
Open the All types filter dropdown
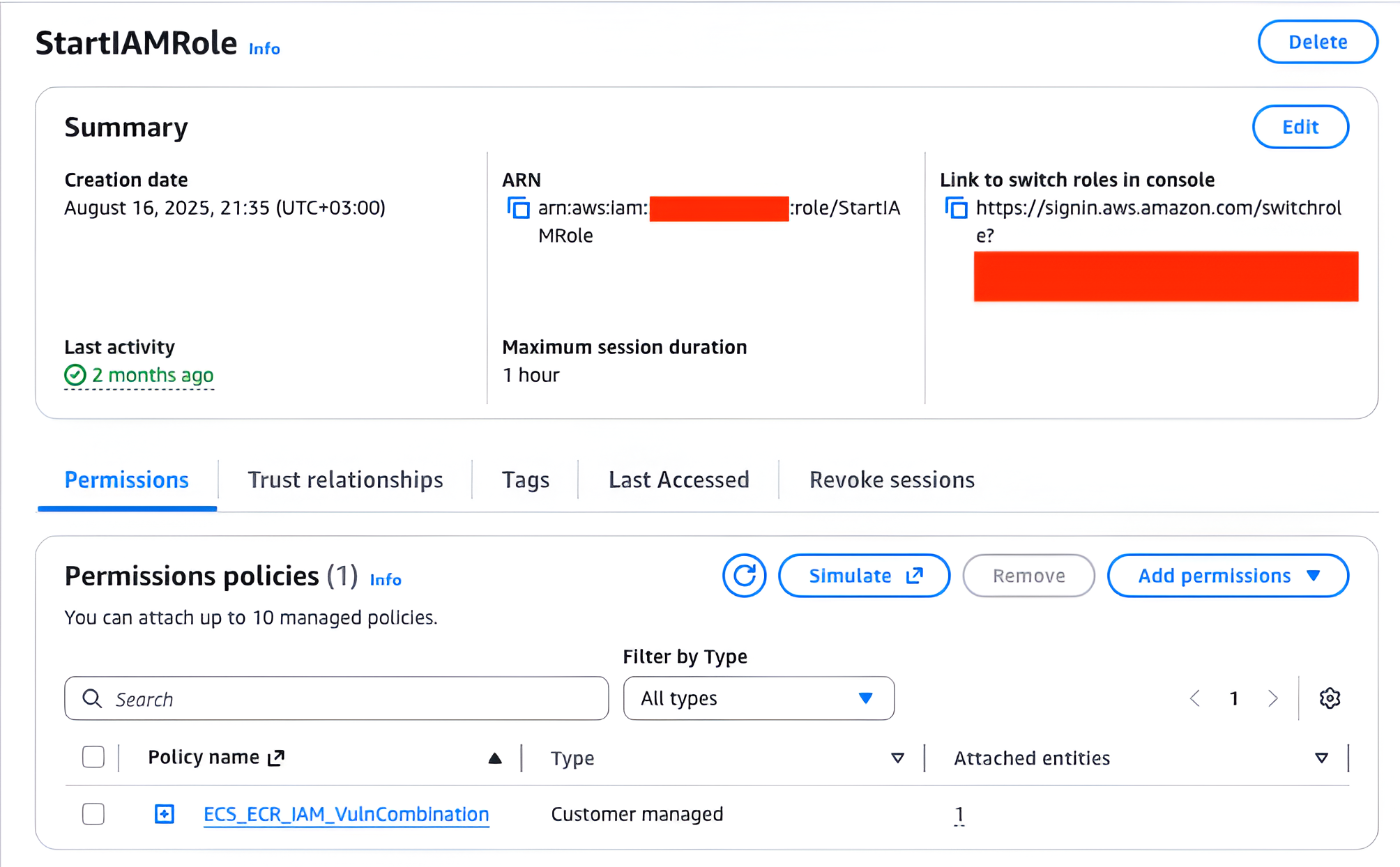[758, 698]
